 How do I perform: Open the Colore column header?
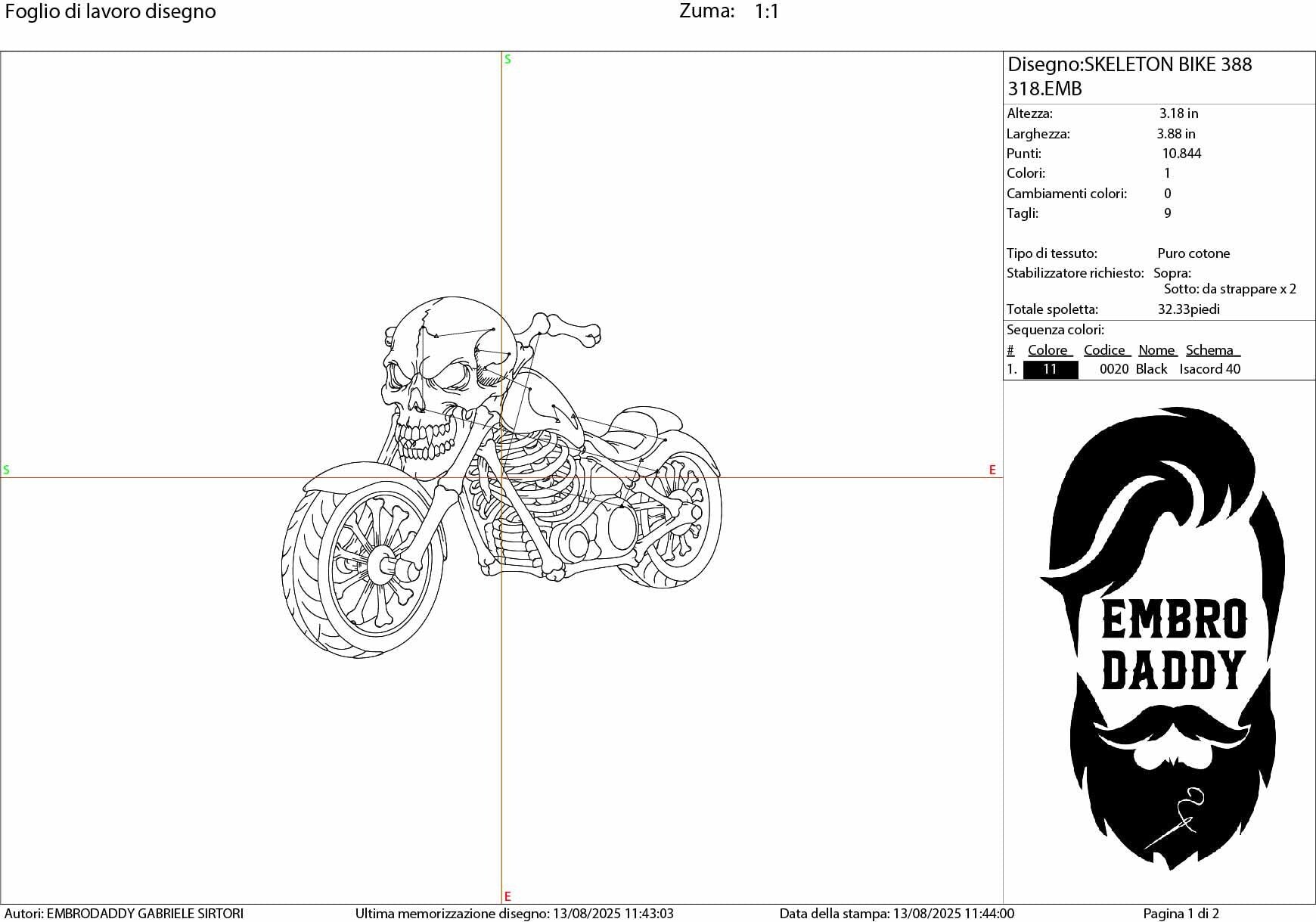1048,349
